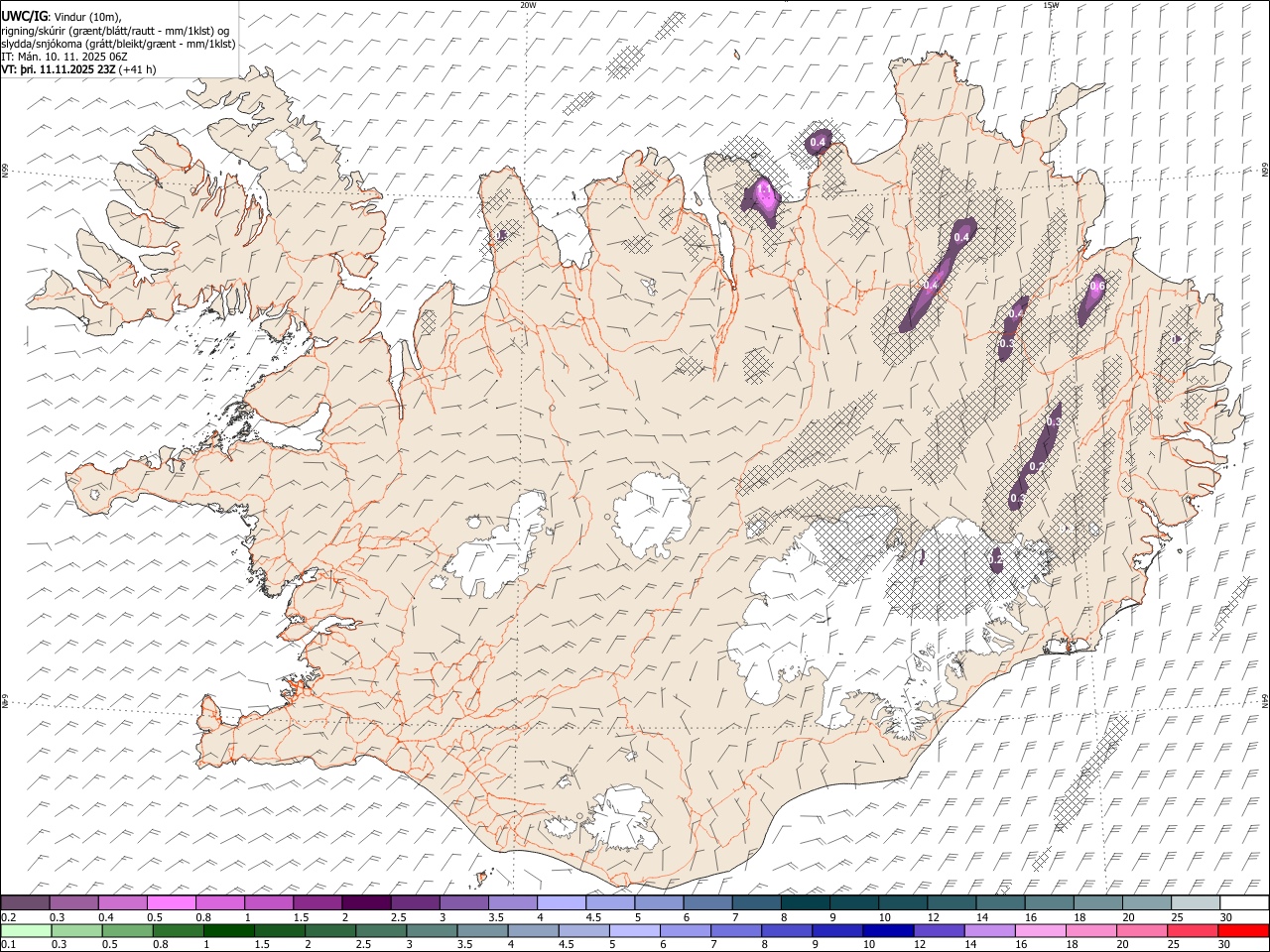Screen dimensions: 1270x952
Task: Pick the bright pink 0.5 snow legend swatch
Action: click(171, 903)
